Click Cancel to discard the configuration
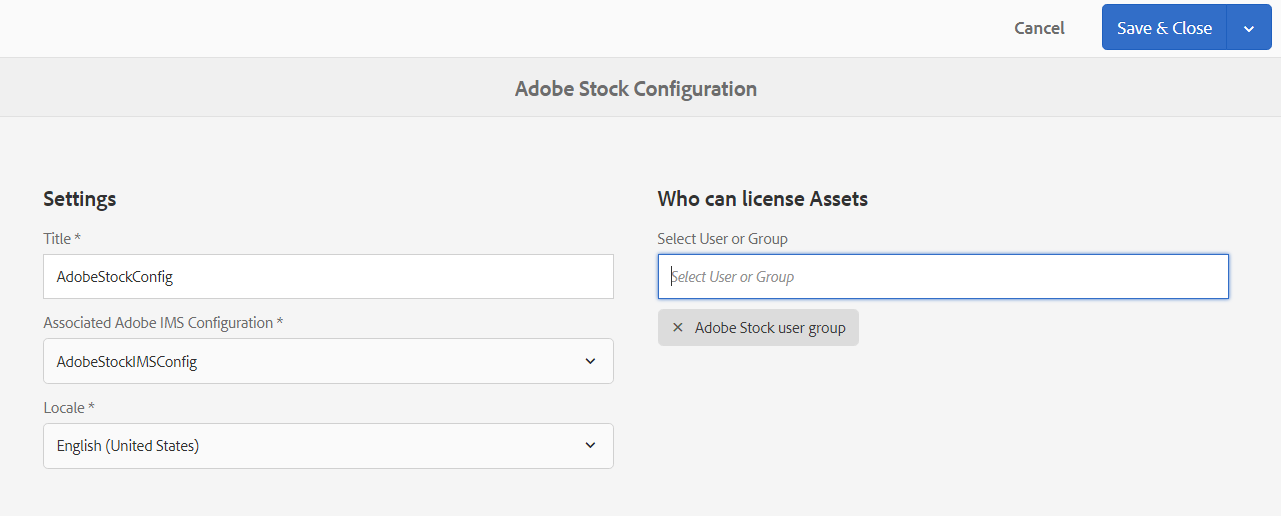 click(x=1039, y=28)
